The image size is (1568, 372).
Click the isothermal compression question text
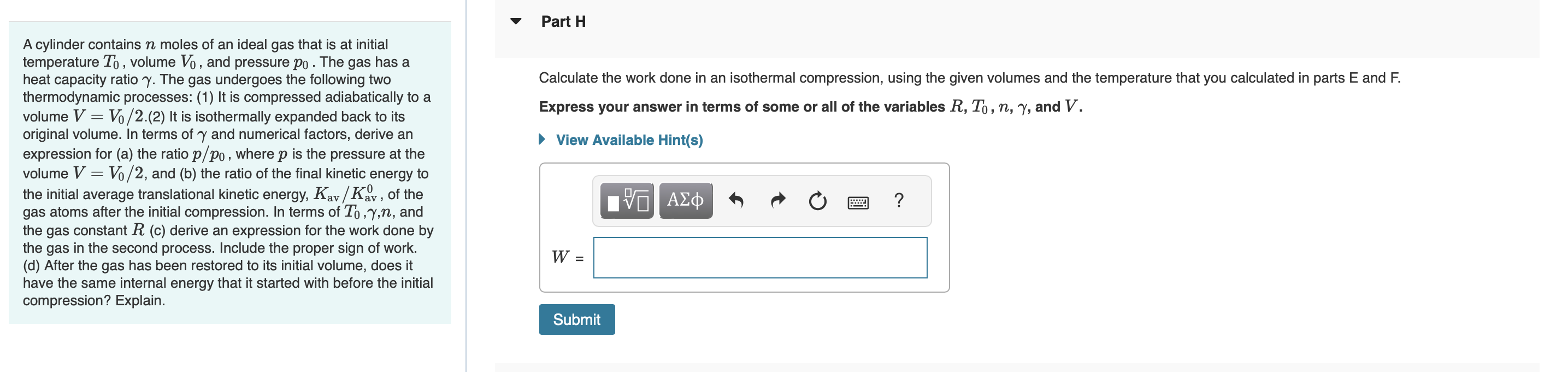coord(969,78)
